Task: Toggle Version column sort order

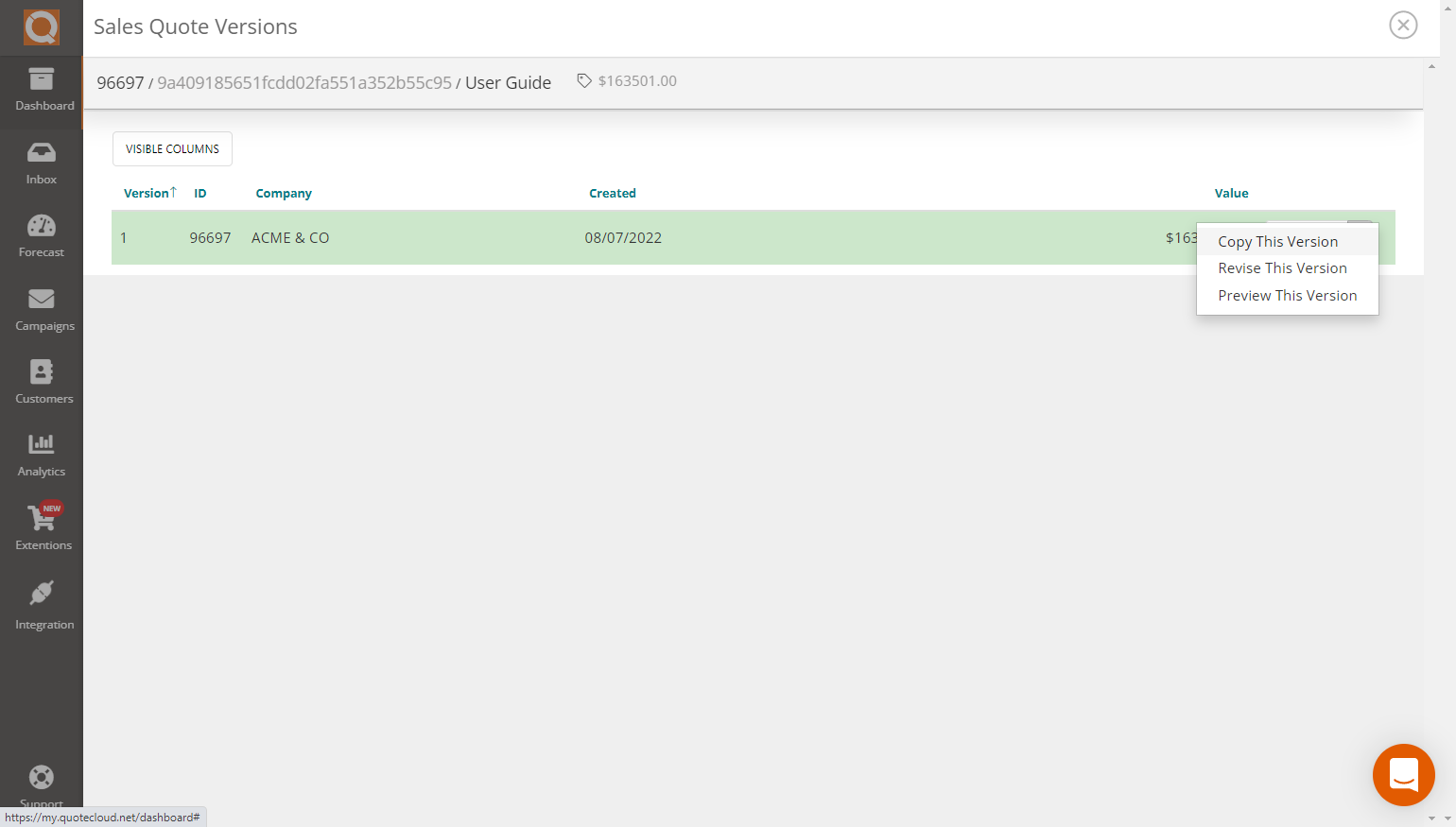Action: (147, 193)
